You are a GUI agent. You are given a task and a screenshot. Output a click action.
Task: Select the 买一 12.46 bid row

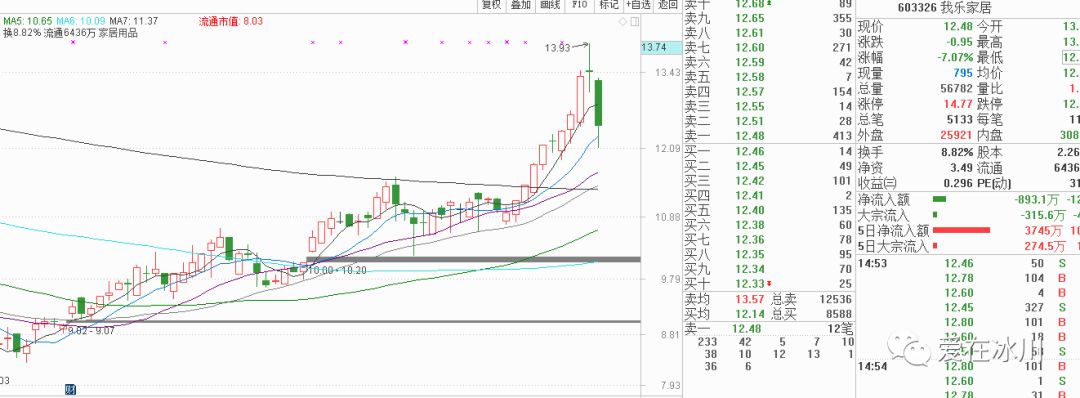(x=768, y=151)
